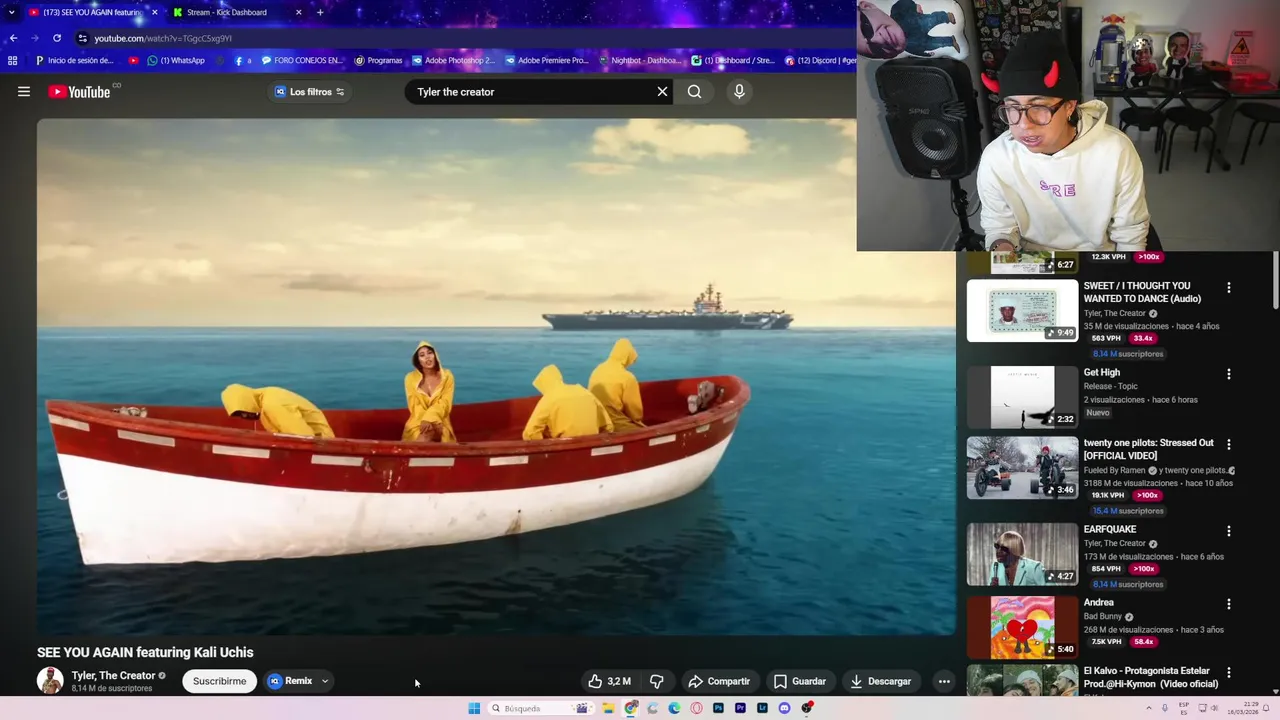
Task: Open twenty one pilots: Stressed Out title
Action: 1149,449
